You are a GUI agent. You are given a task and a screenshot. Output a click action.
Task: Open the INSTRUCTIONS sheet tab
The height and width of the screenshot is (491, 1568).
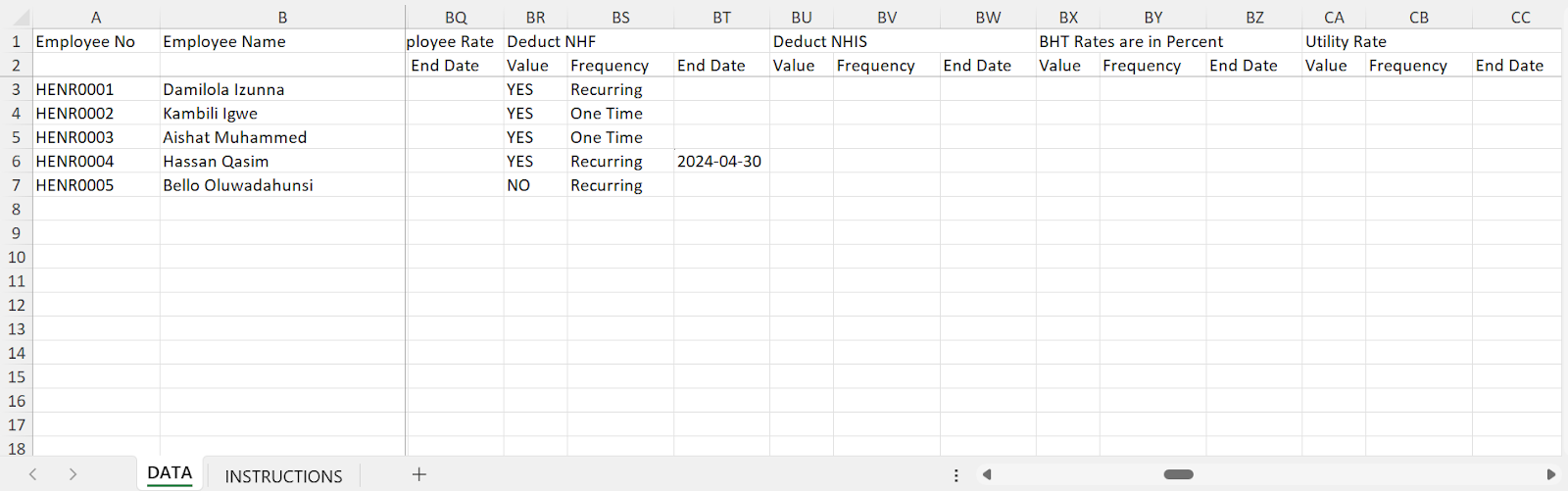(283, 475)
